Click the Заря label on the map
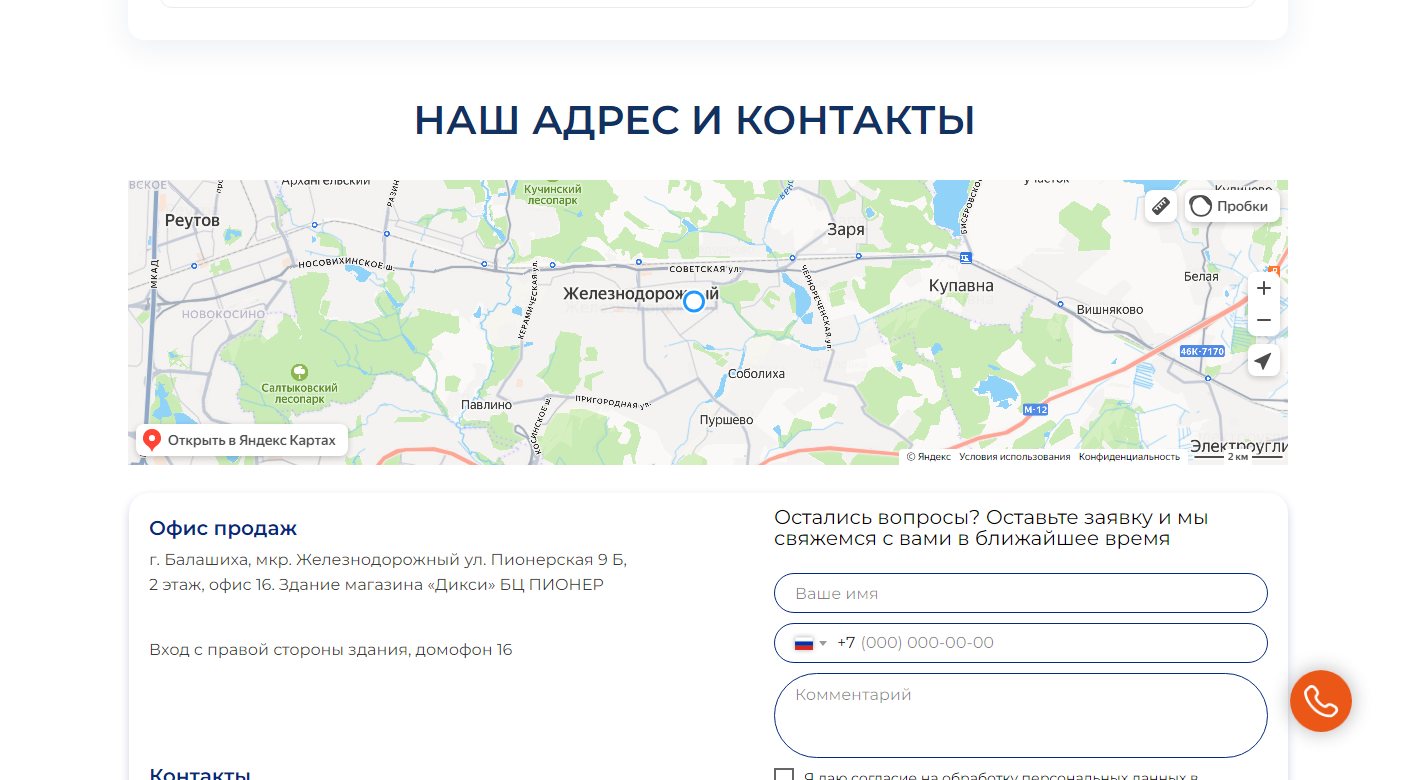Screen dimensions: 1416x780 [845, 229]
